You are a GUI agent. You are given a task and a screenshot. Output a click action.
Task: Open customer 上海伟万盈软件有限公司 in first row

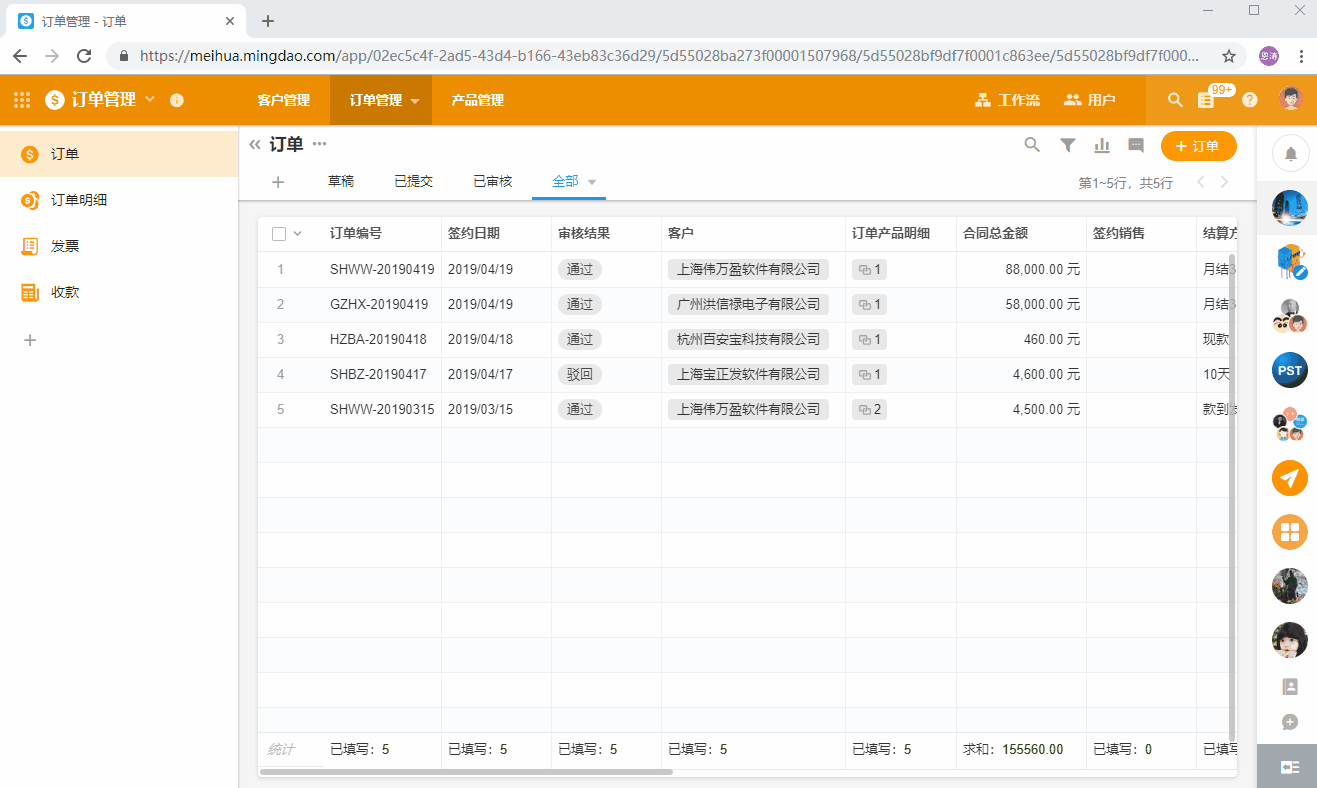(748, 269)
